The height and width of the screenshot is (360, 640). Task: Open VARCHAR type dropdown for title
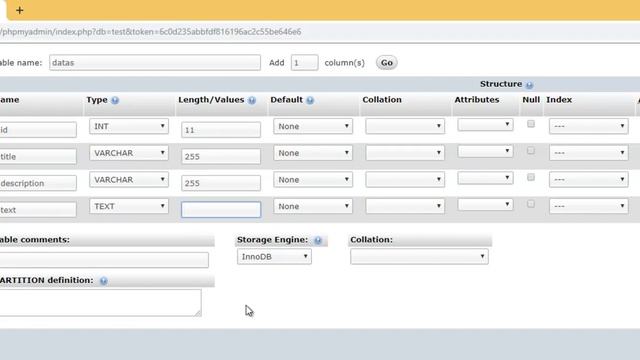[x=129, y=153]
